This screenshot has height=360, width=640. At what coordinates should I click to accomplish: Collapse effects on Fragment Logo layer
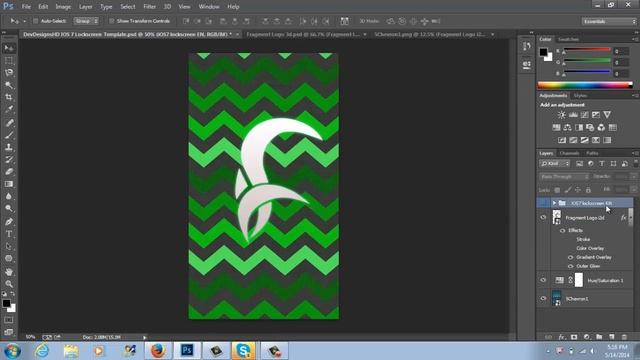631,218
